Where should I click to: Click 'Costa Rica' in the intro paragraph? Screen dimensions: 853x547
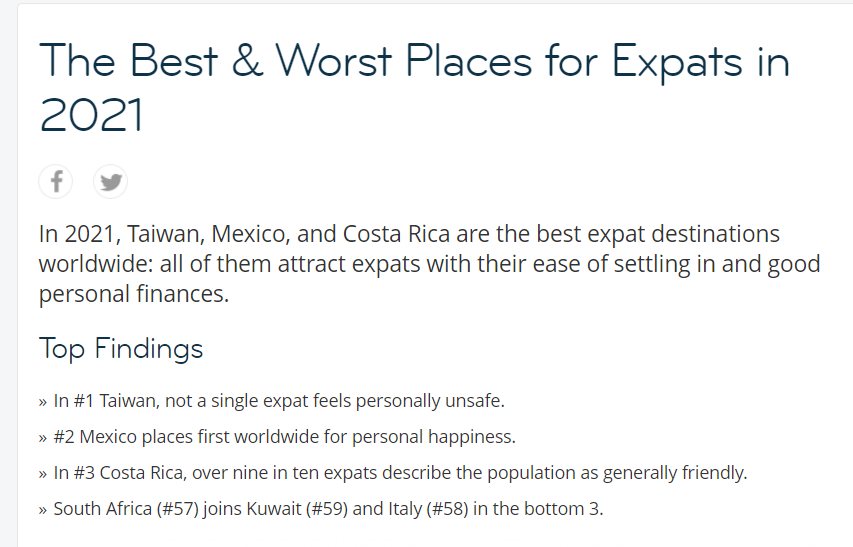tap(396, 234)
